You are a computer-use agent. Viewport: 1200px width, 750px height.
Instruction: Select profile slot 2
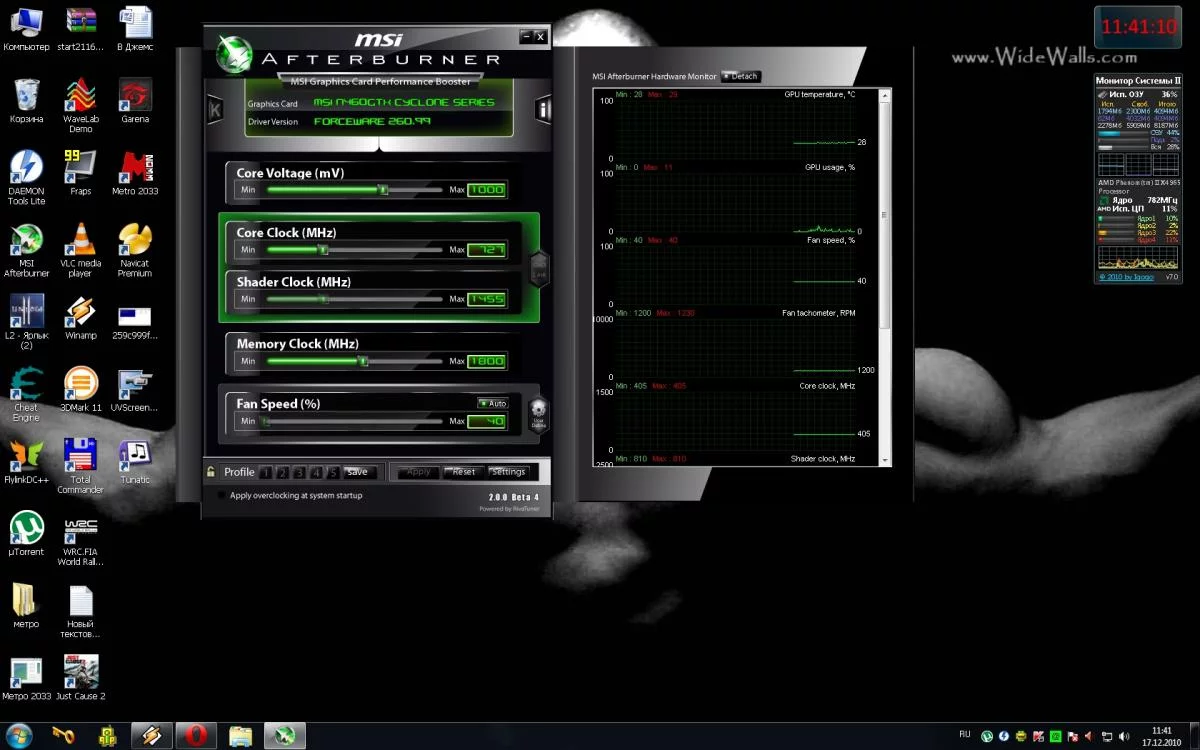click(283, 473)
